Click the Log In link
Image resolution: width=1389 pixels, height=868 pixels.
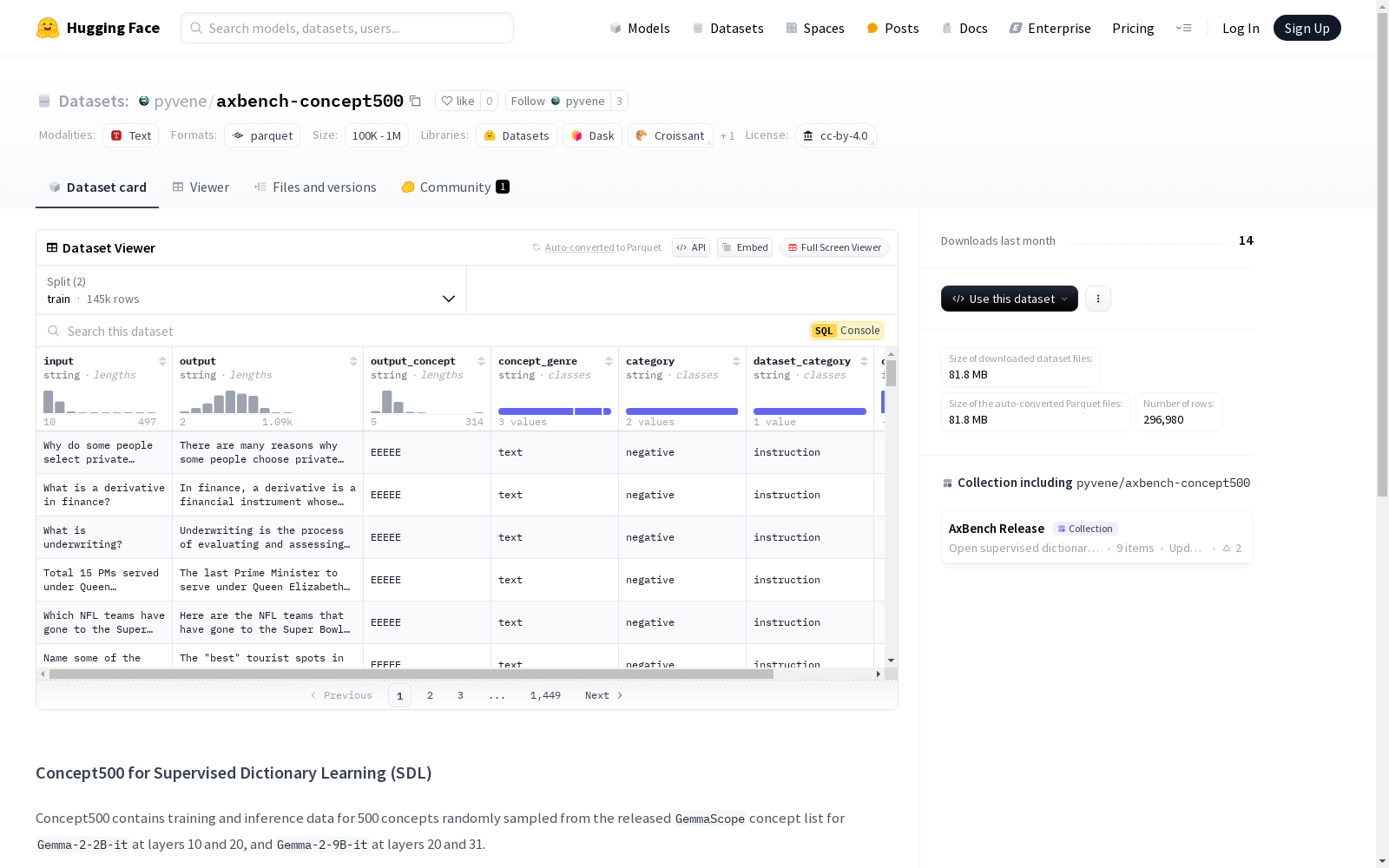click(x=1241, y=28)
